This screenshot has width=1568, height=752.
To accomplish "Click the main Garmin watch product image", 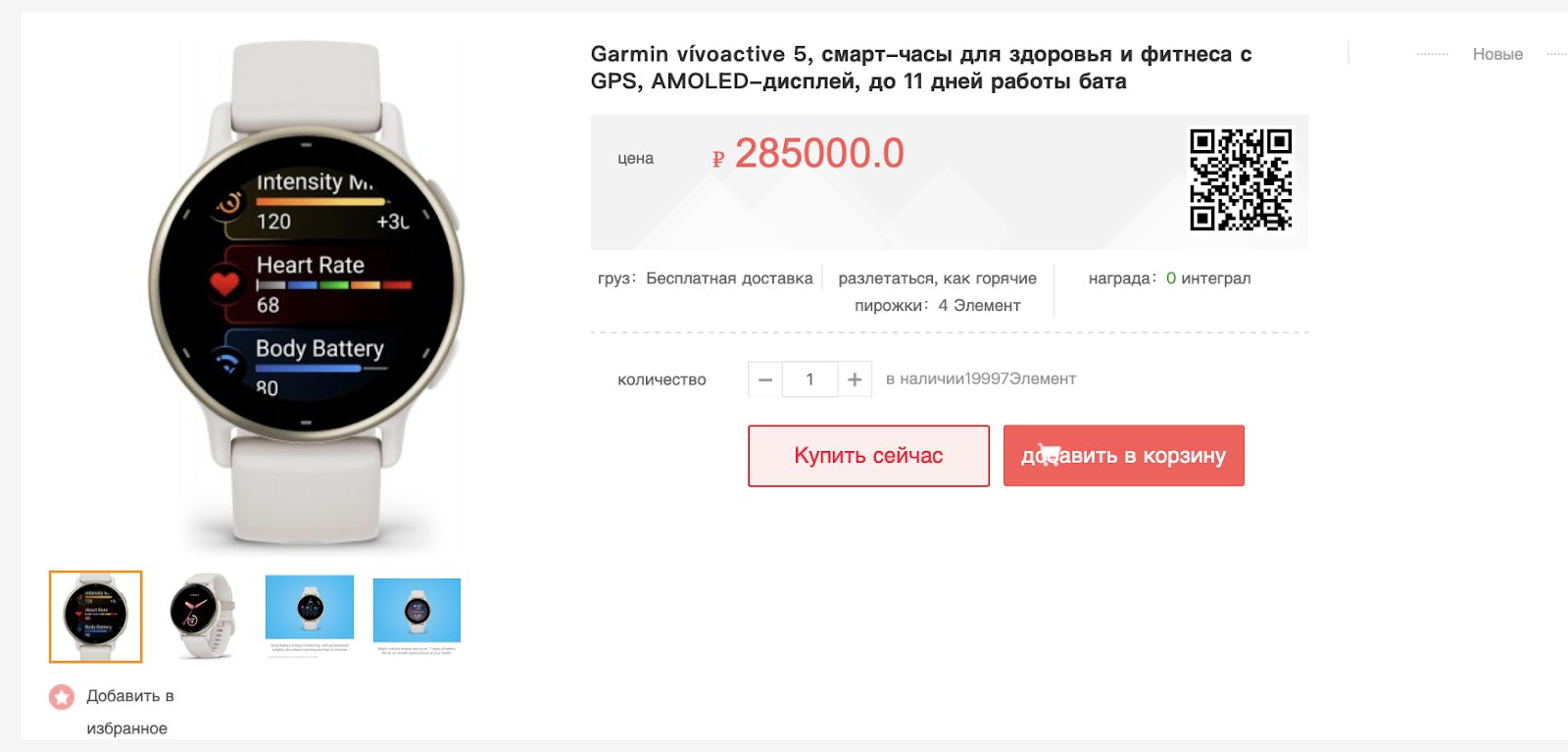I will click(x=306, y=294).
